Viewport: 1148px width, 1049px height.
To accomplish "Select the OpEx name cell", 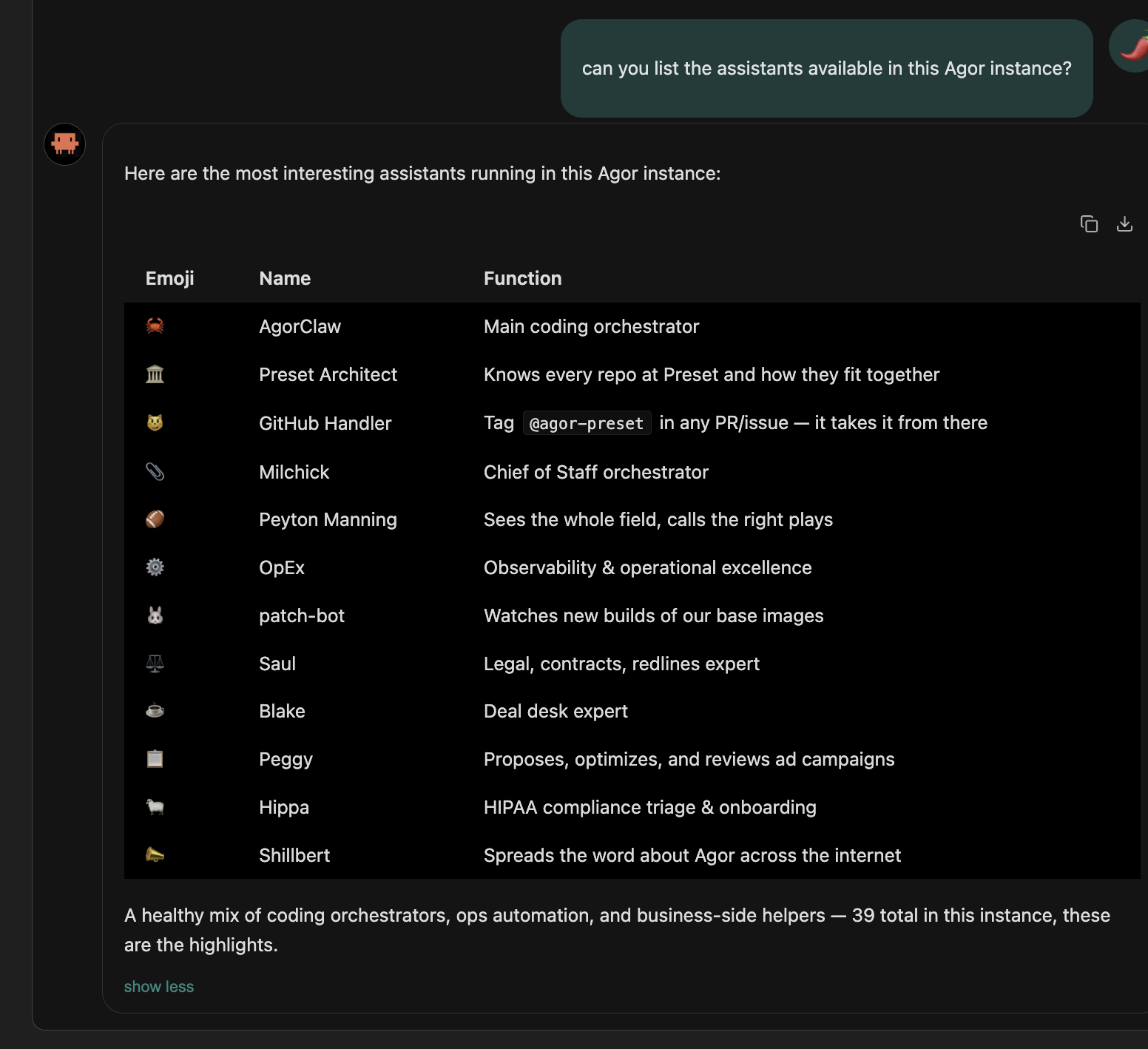I will pos(281,567).
